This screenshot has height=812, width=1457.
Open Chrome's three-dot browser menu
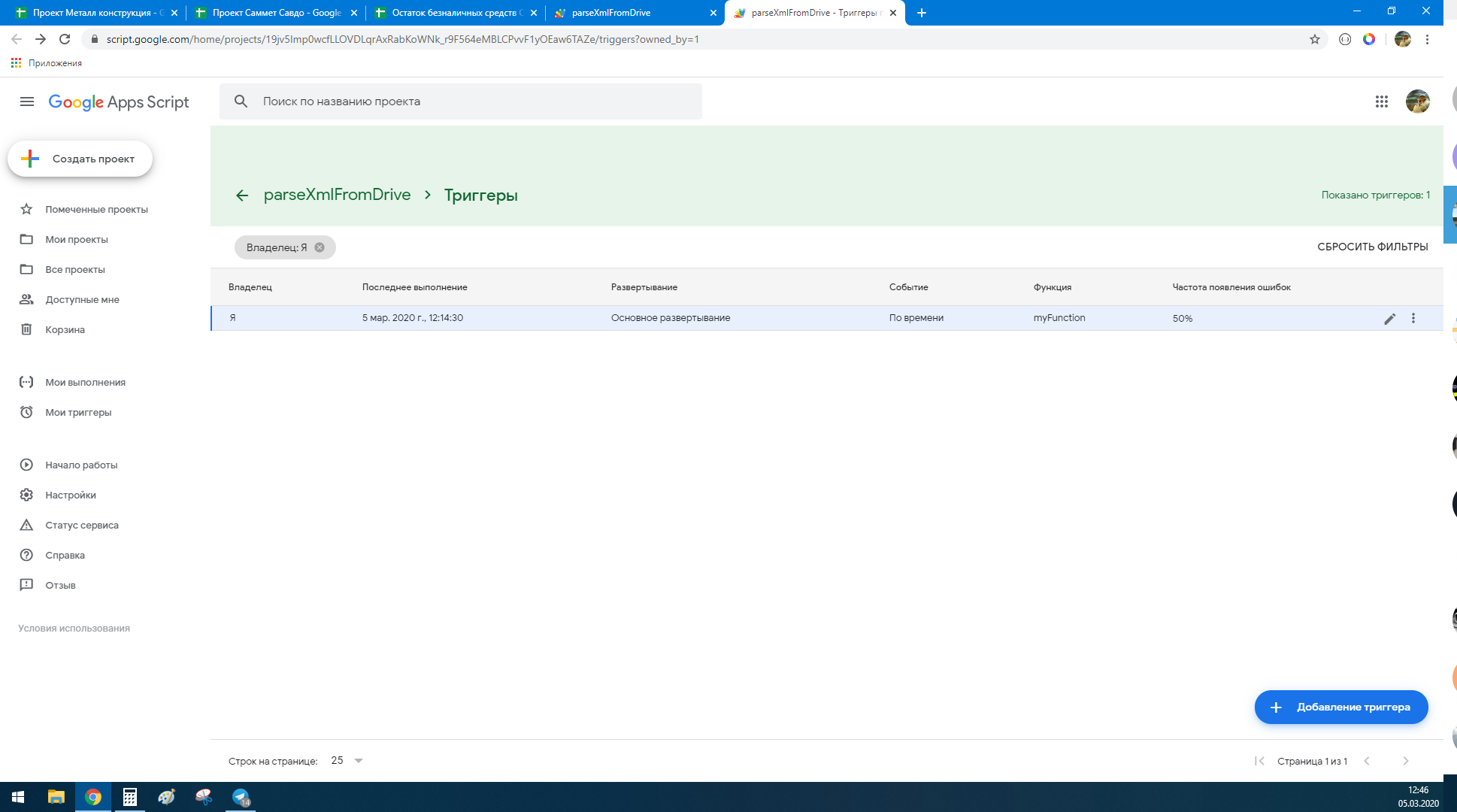(1427, 39)
